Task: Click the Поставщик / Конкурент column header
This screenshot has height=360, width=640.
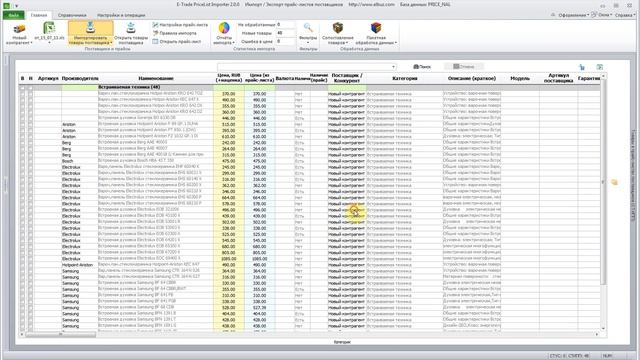Action: tap(347, 78)
